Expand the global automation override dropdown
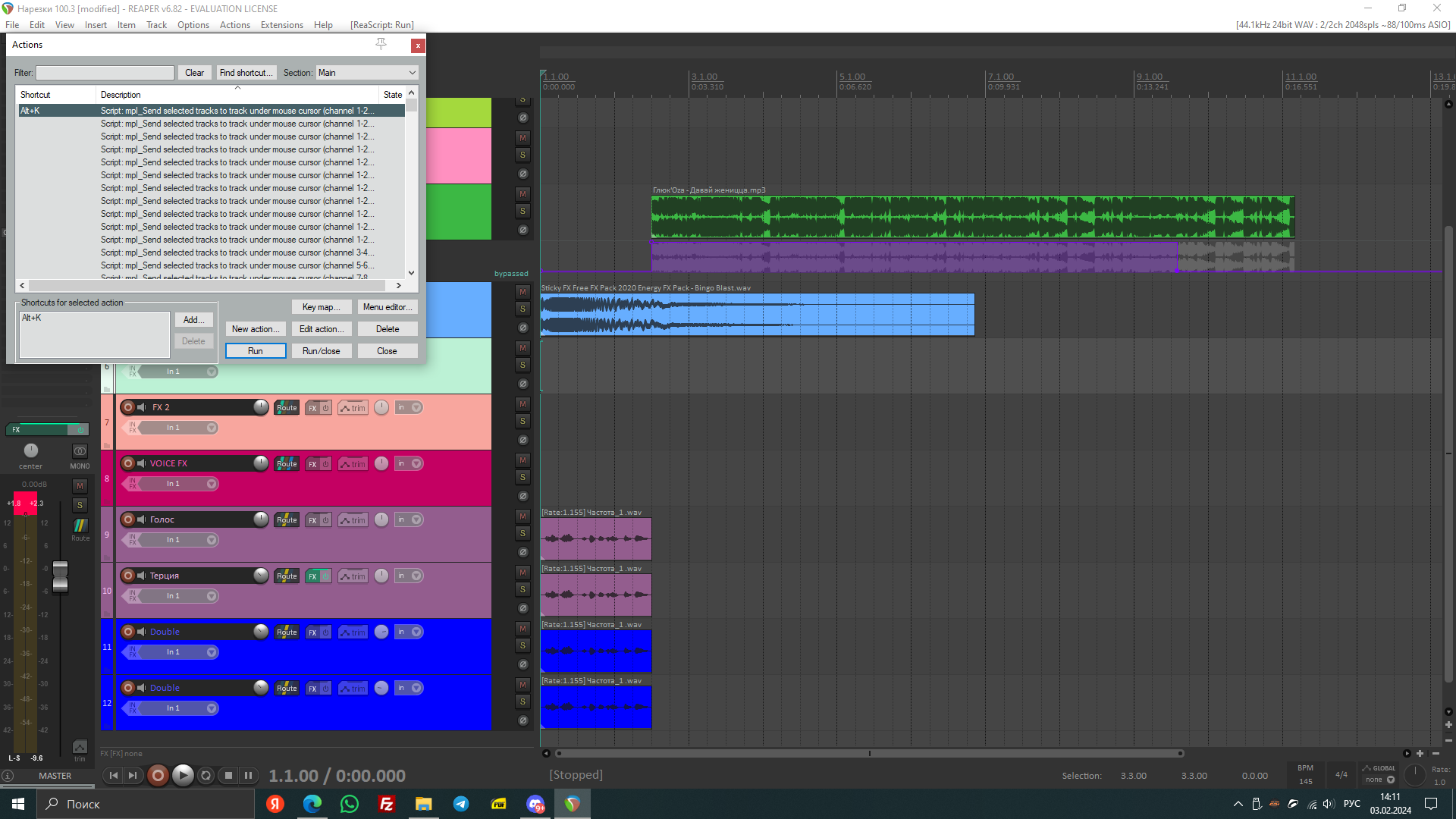The image size is (1456, 819). click(x=1391, y=780)
